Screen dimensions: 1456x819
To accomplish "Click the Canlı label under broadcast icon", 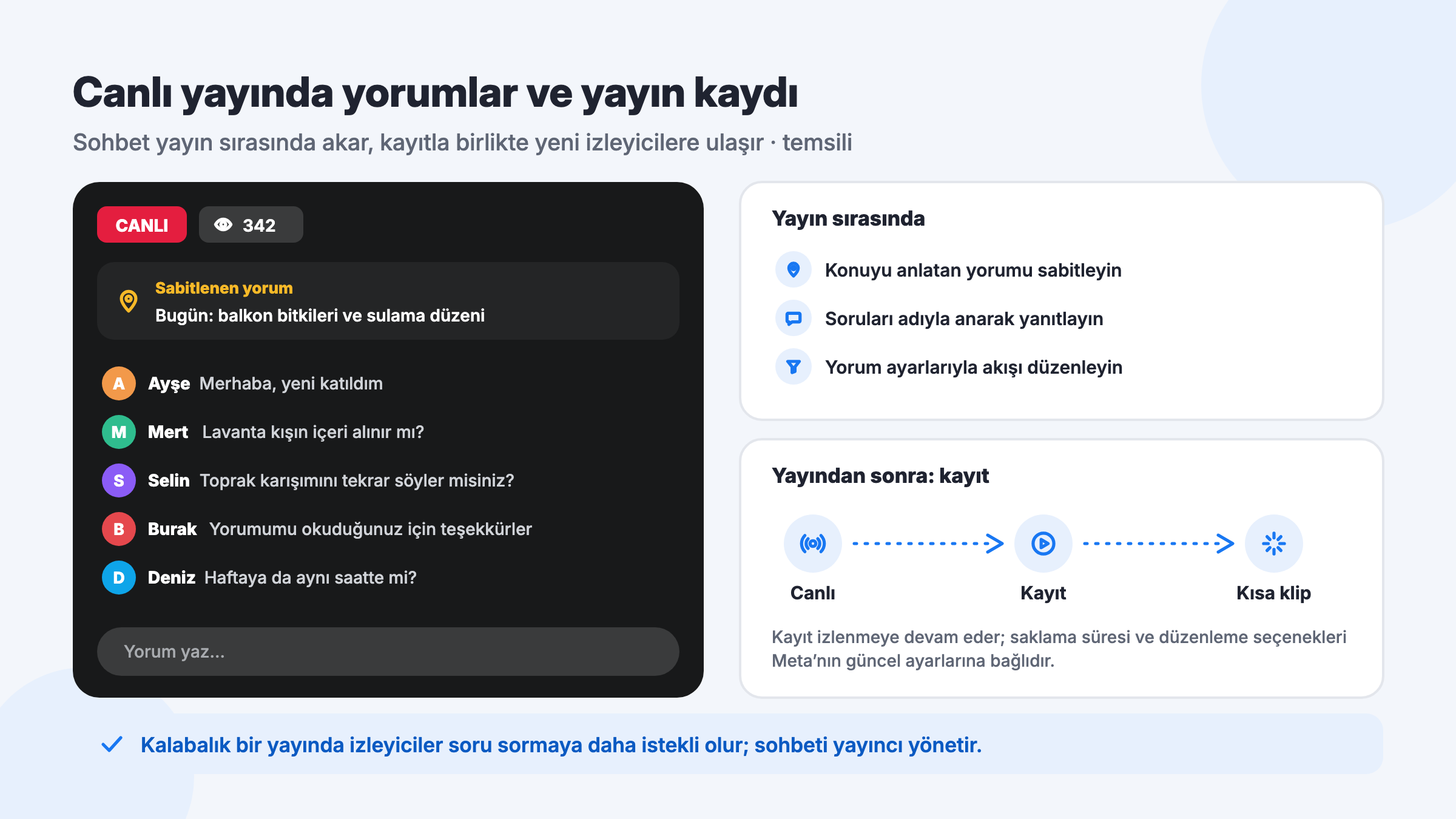I will click(813, 593).
